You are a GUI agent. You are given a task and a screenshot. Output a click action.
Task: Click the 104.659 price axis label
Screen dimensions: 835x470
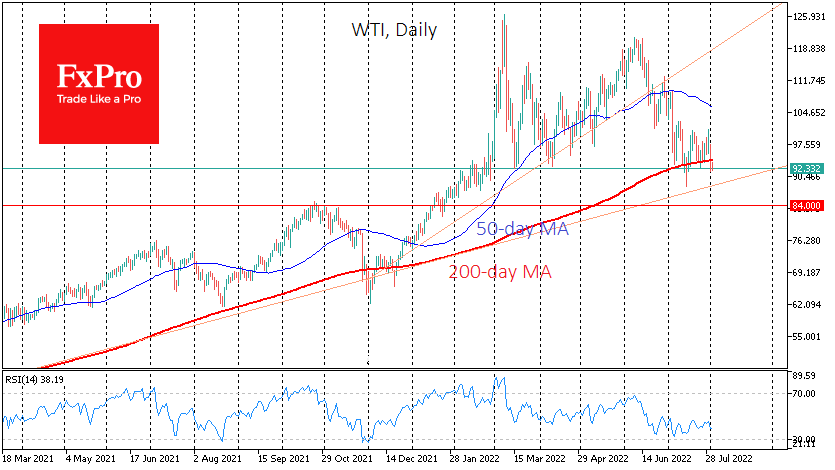[x=807, y=113]
